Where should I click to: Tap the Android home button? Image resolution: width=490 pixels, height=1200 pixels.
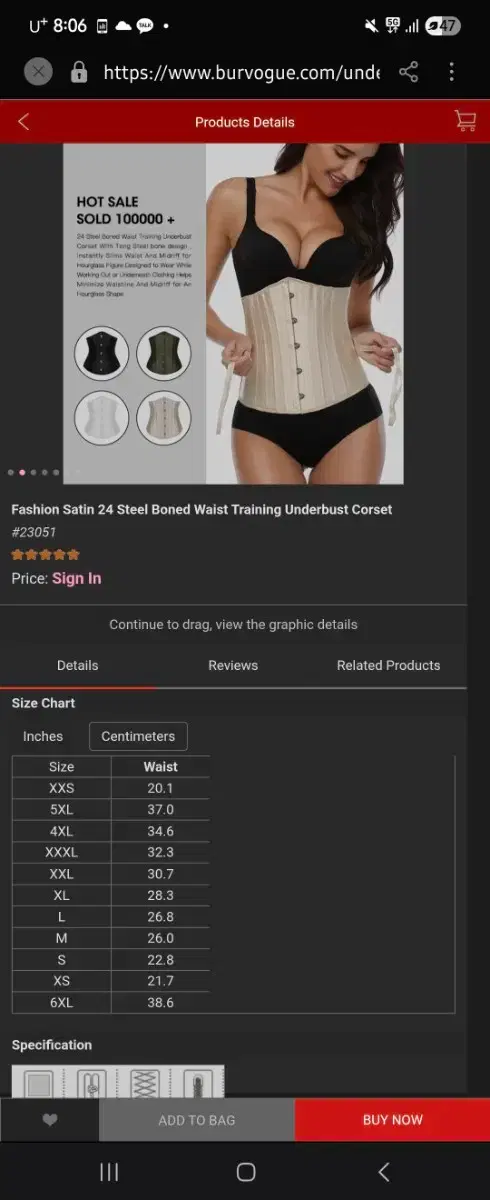[245, 1172]
